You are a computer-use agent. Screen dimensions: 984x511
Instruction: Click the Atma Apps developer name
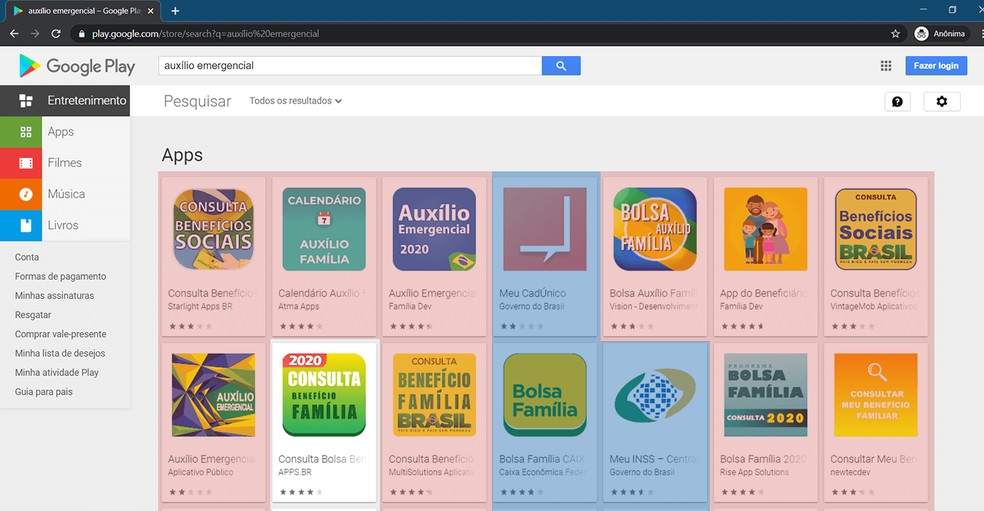(299, 306)
